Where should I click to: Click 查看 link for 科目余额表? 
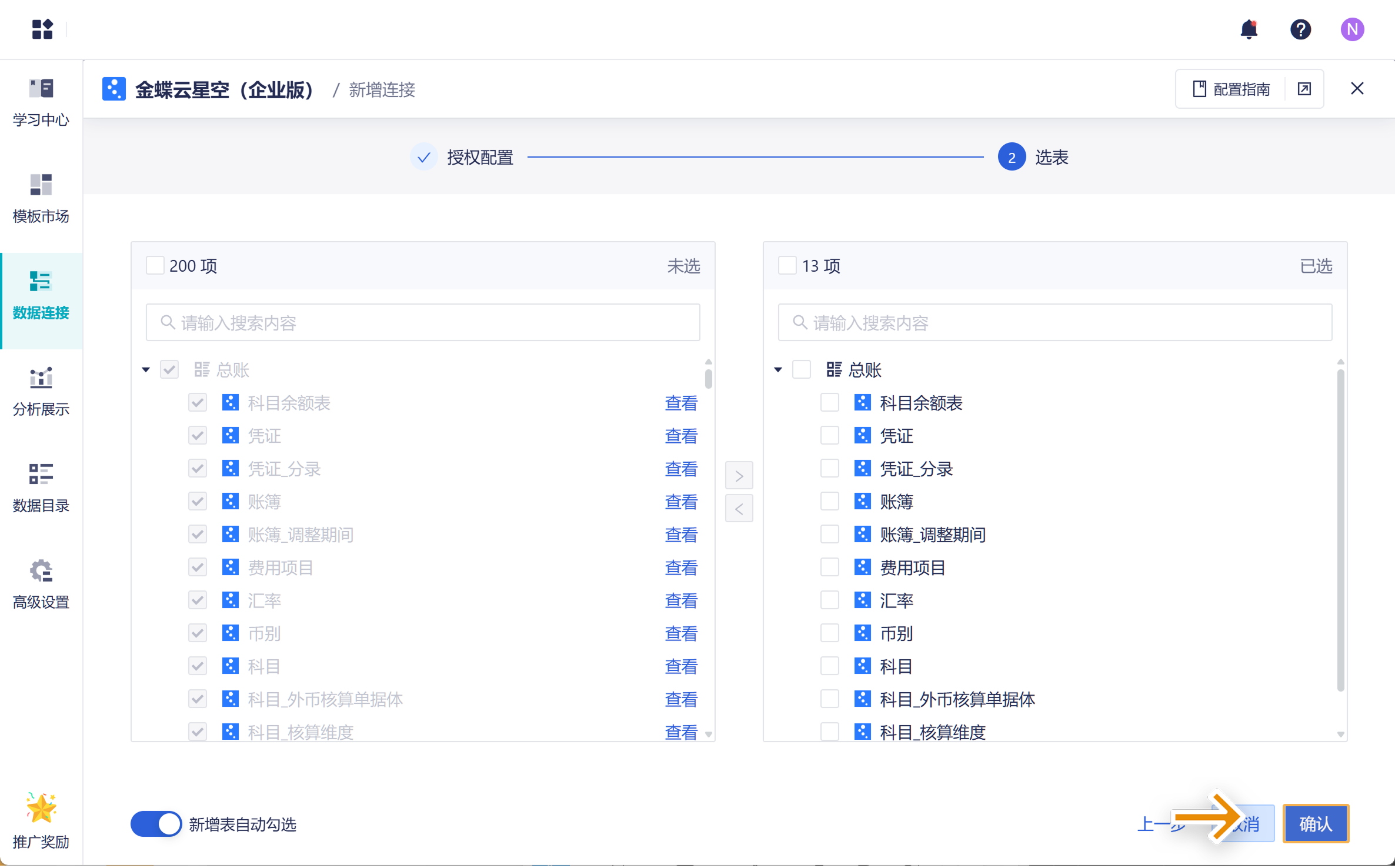(680, 403)
